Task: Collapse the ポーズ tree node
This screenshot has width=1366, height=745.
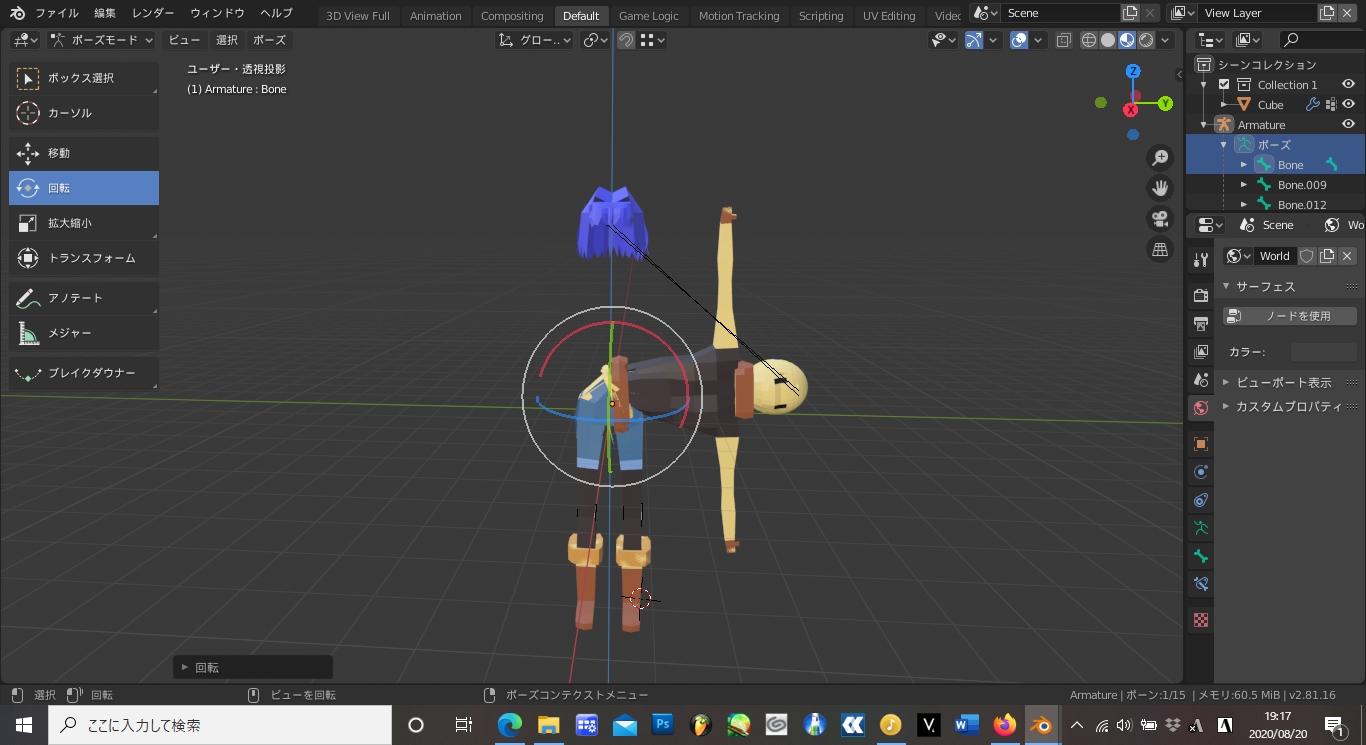Action: pyautogui.click(x=1223, y=145)
